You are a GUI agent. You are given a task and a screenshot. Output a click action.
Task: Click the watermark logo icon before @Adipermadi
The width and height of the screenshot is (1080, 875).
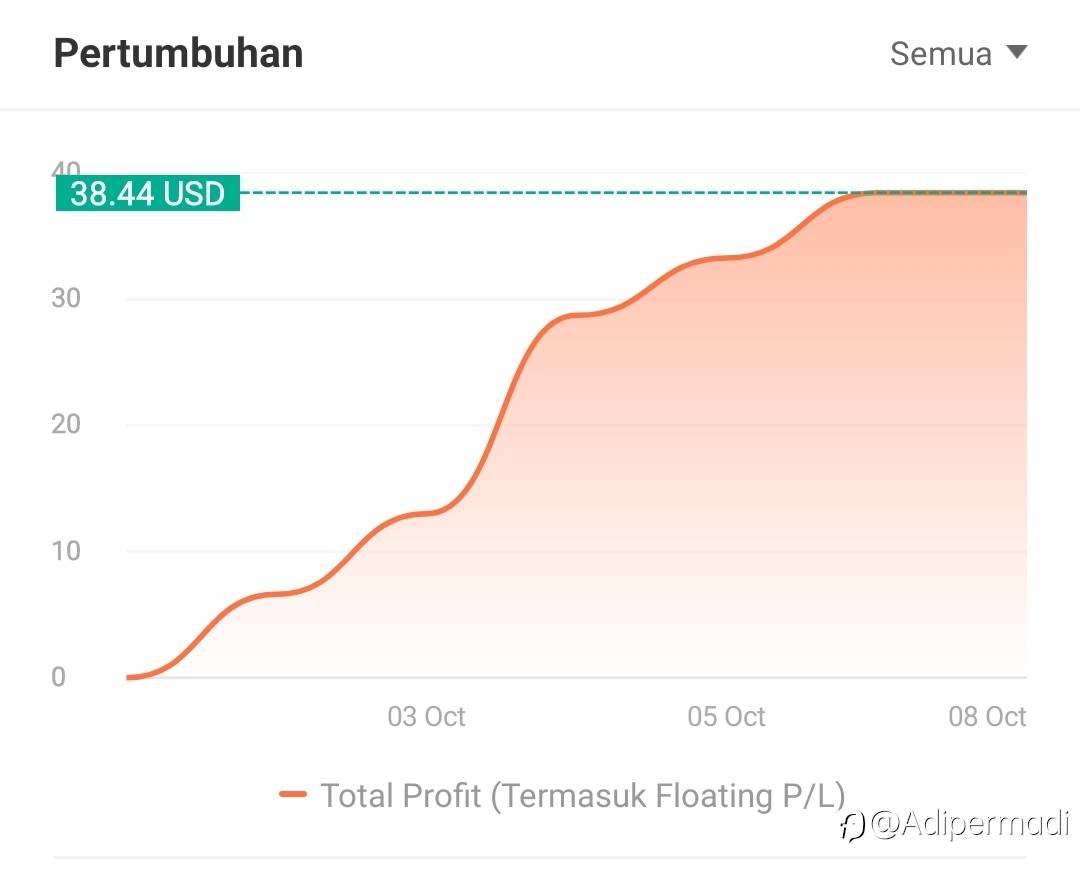click(x=853, y=826)
